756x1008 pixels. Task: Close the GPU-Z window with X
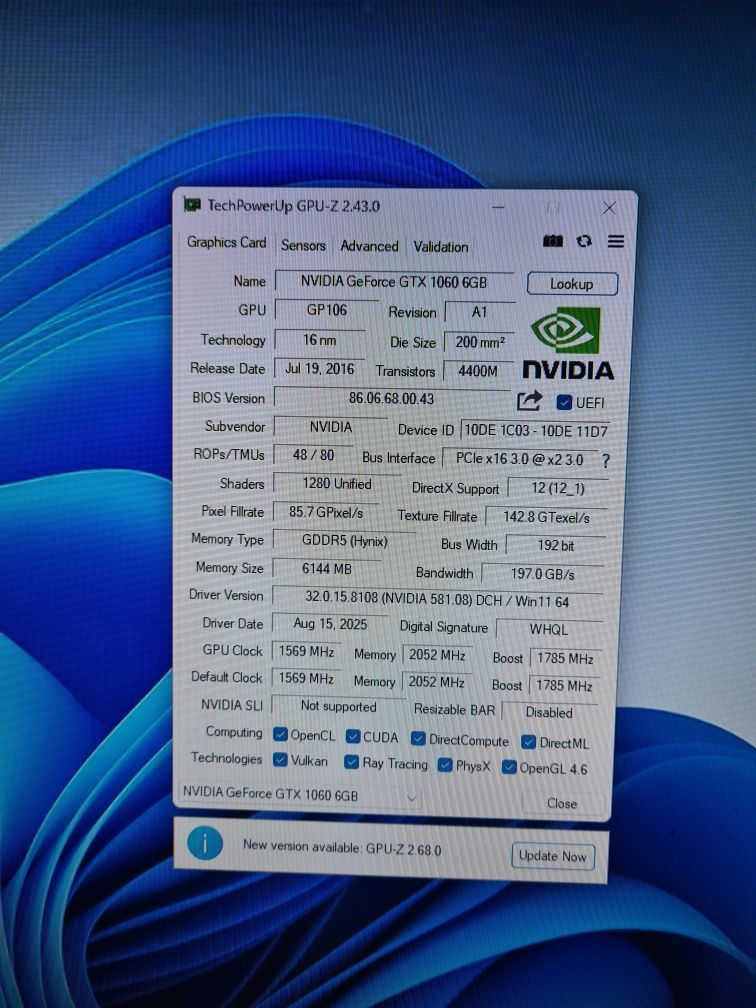609,208
